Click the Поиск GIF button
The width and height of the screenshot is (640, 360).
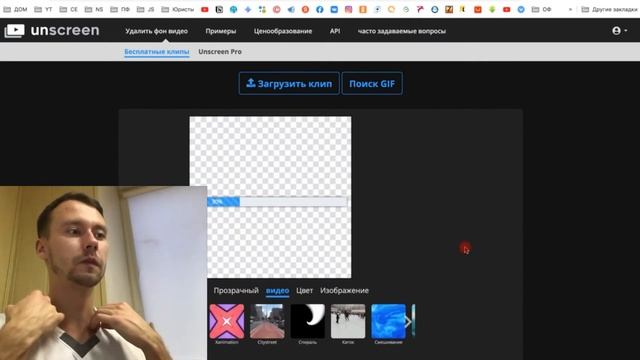tap(372, 84)
